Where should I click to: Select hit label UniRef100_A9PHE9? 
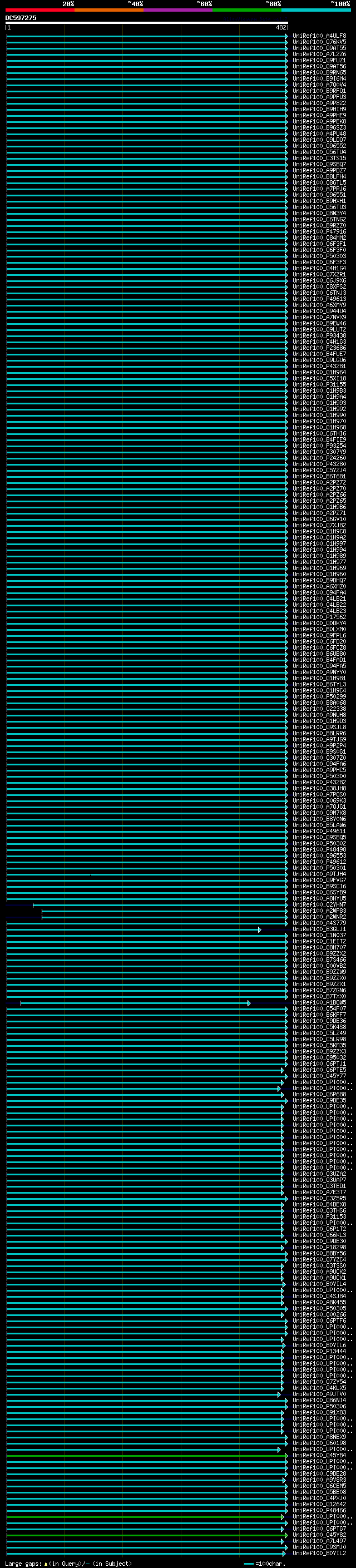click(x=319, y=115)
